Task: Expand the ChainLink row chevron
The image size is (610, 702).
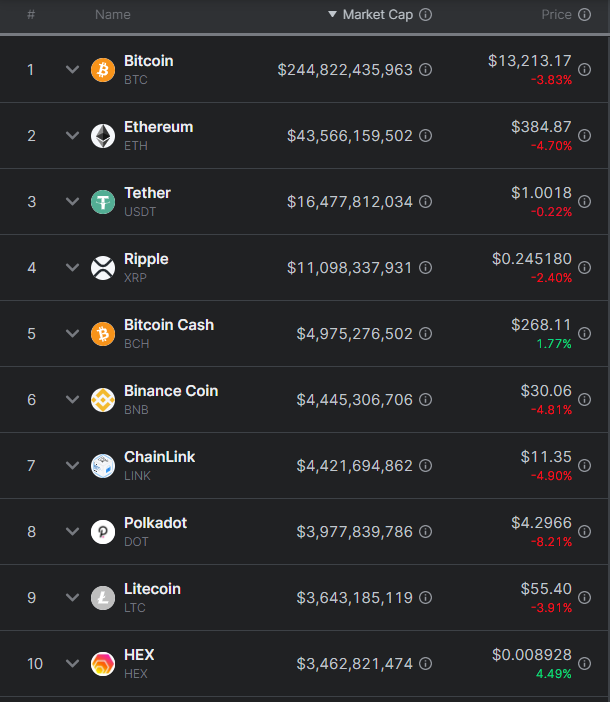Action: [x=73, y=466]
